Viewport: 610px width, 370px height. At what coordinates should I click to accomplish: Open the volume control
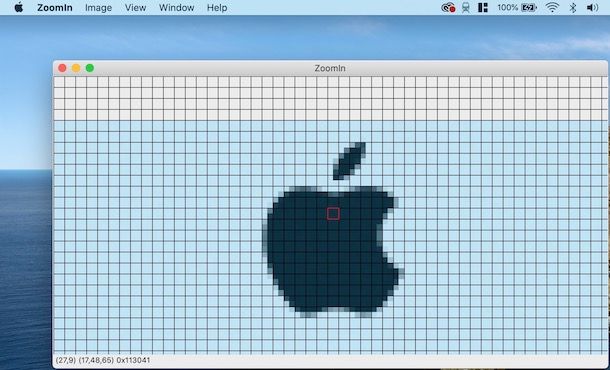tap(592, 7)
